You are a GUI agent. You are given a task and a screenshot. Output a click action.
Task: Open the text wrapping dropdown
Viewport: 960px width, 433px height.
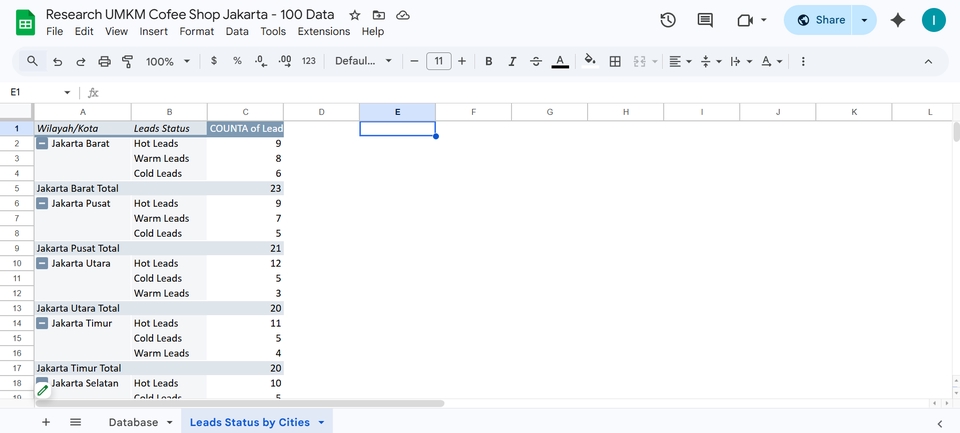point(741,61)
